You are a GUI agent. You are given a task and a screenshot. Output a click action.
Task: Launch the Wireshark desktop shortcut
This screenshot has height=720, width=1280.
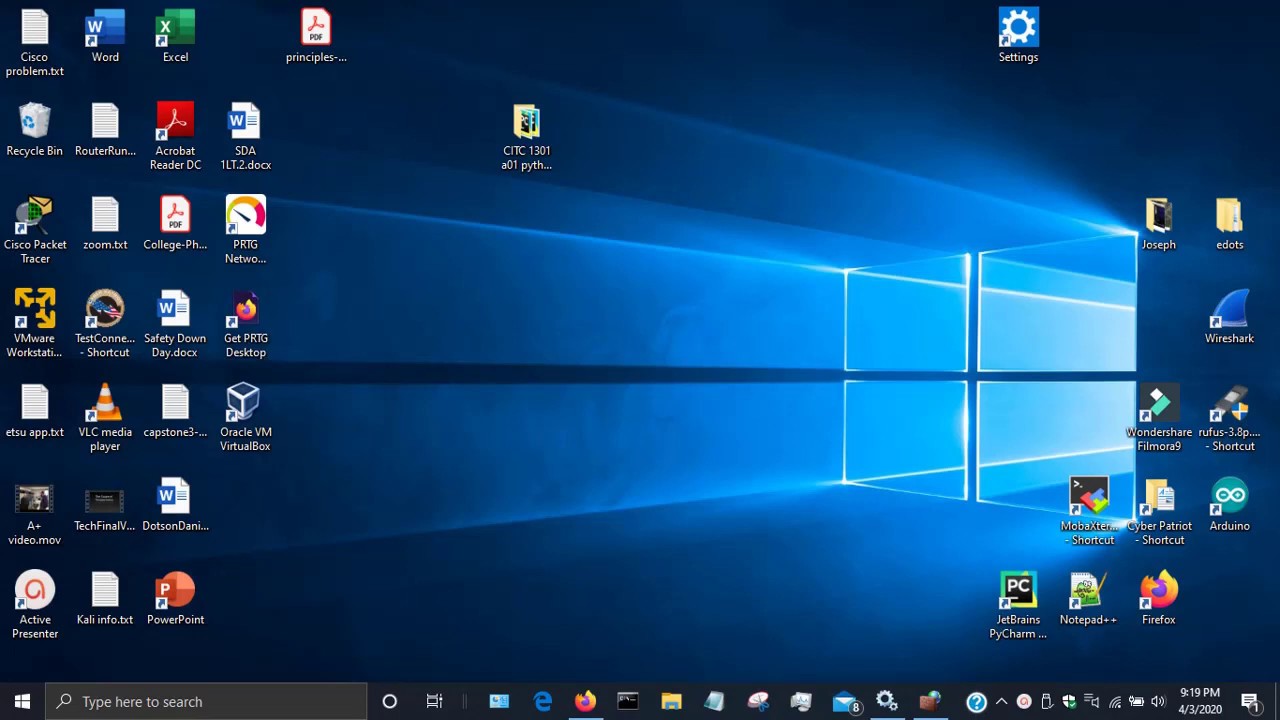pos(1229,318)
